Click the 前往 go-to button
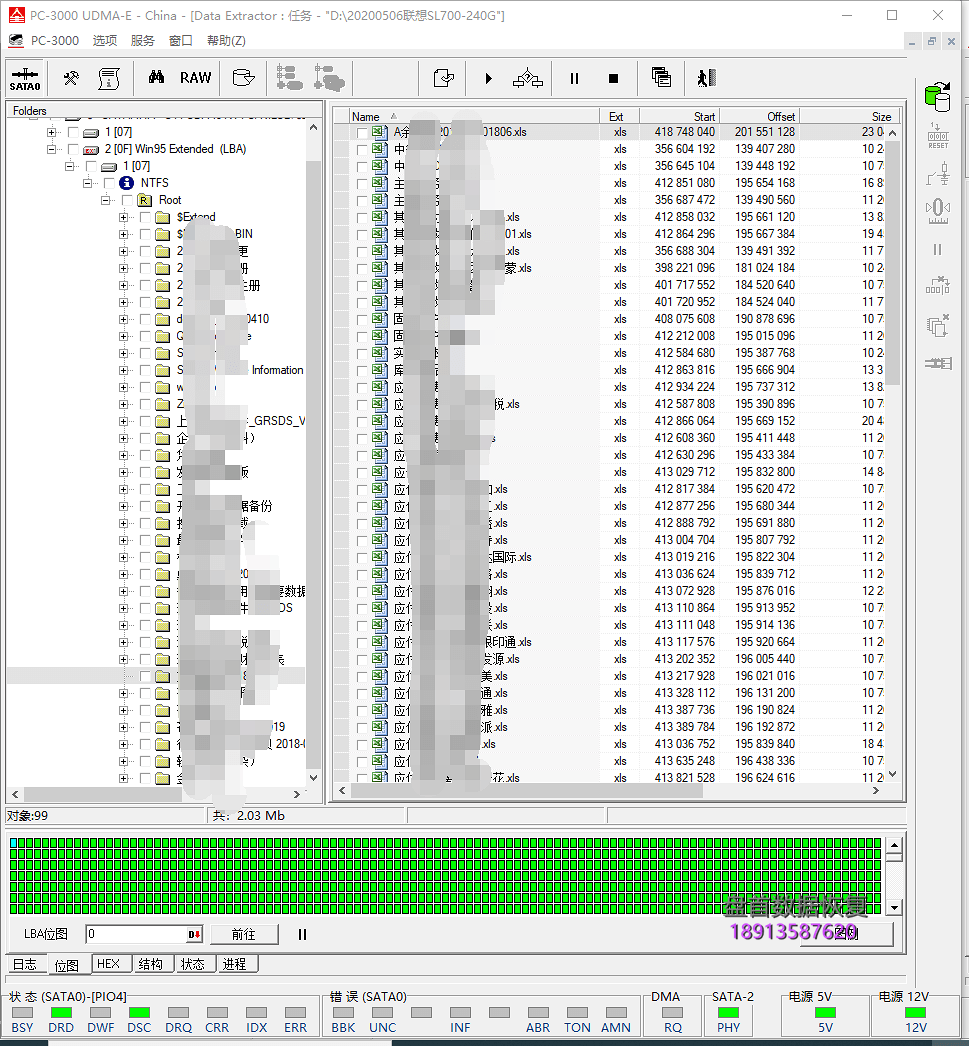Image resolution: width=969 pixels, height=1046 pixels. pyautogui.click(x=243, y=935)
